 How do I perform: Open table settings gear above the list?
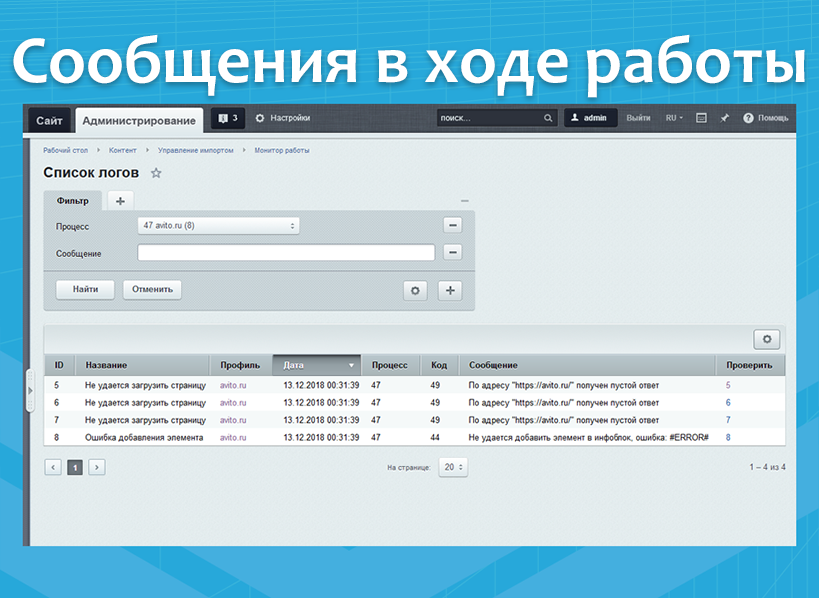tap(767, 339)
